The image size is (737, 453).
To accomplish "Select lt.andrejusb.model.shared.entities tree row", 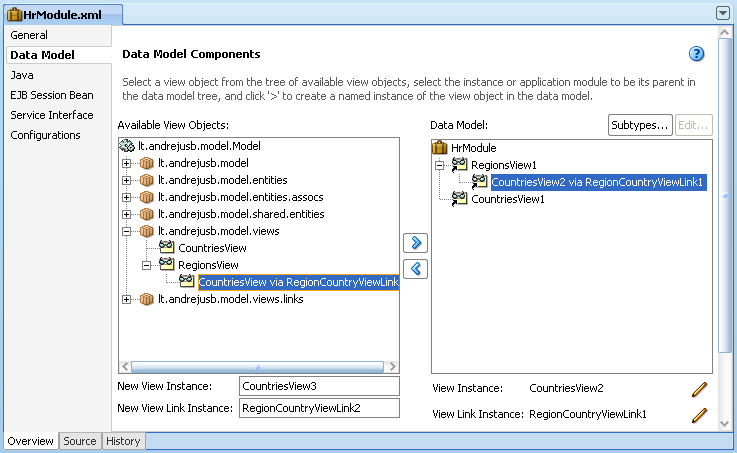I will click(x=241, y=214).
